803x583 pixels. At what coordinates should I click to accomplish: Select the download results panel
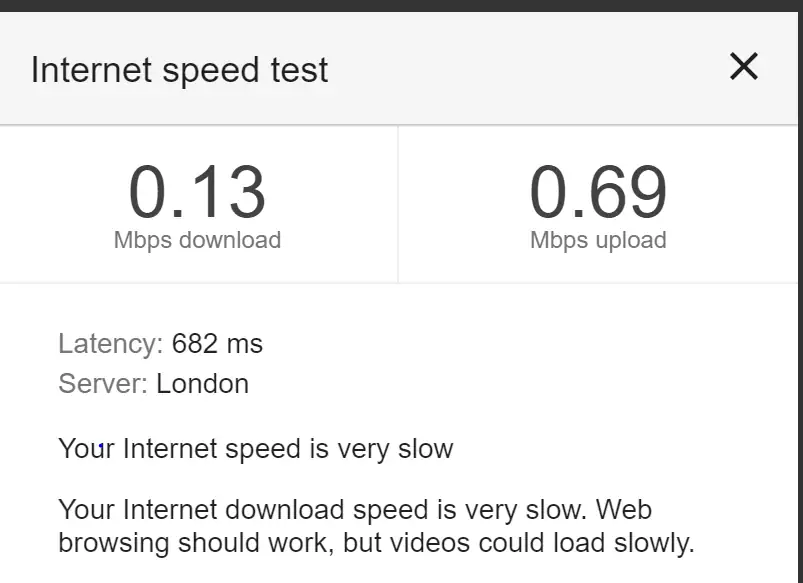[198, 205]
